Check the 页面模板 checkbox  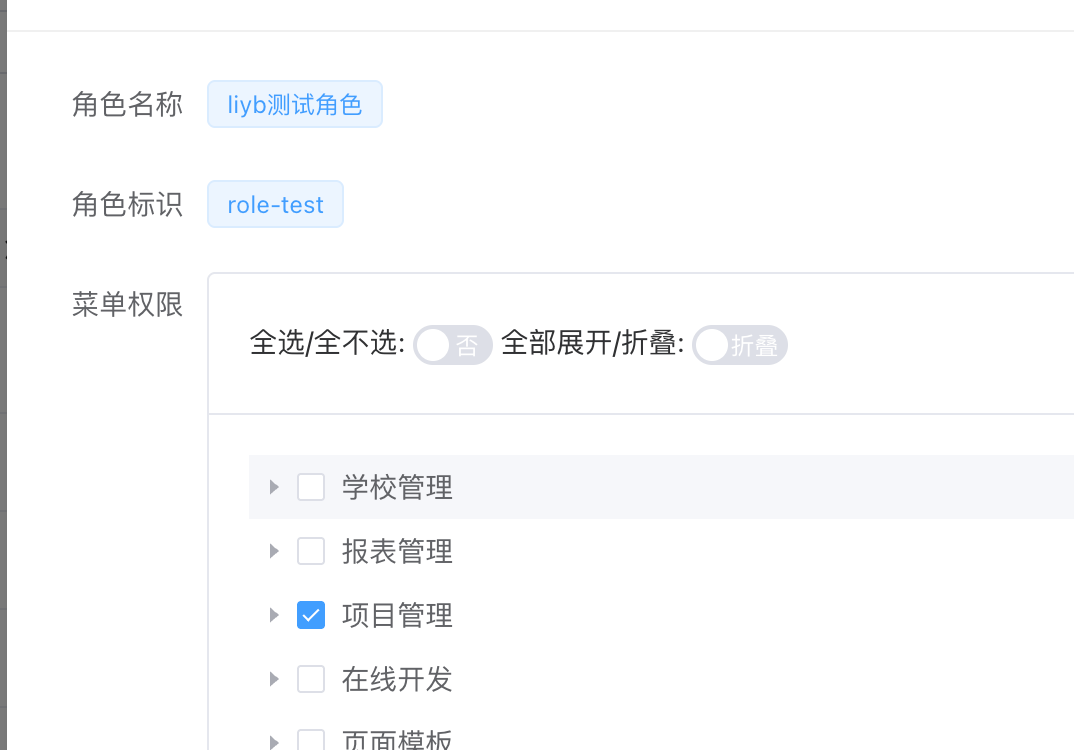point(311,742)
